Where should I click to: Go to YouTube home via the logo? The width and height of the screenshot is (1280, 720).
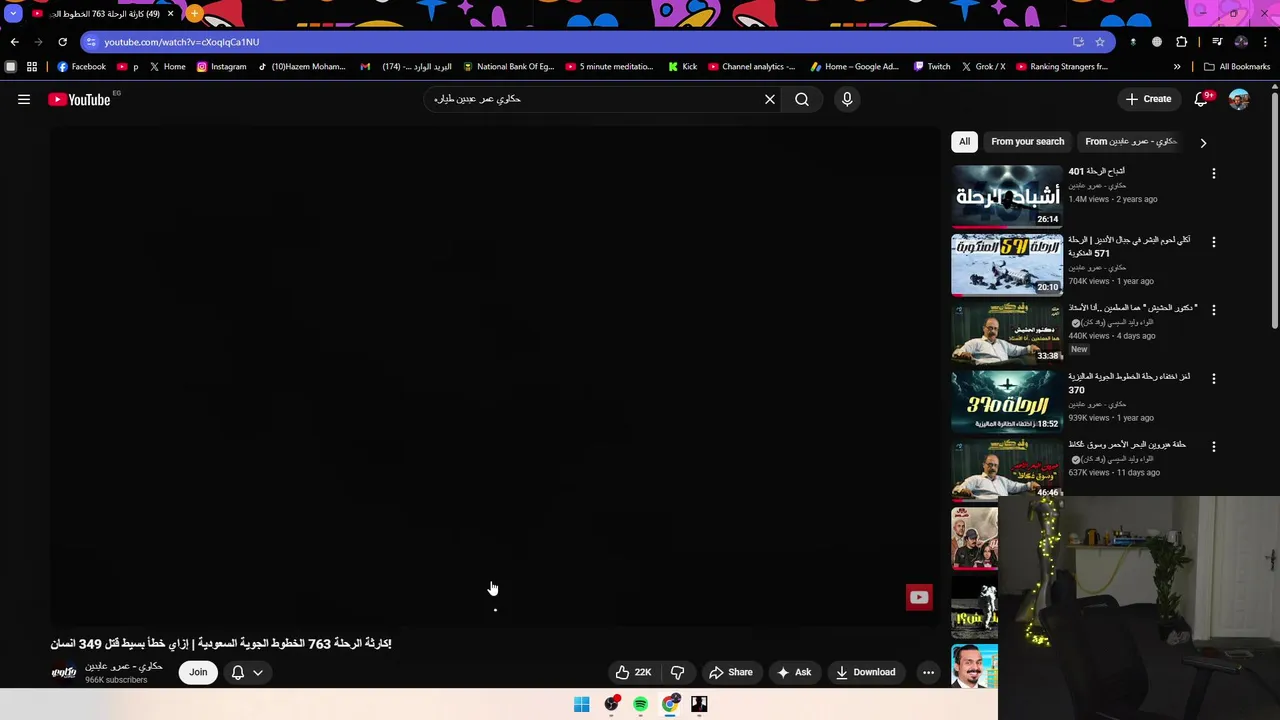(x=79, y=99)
